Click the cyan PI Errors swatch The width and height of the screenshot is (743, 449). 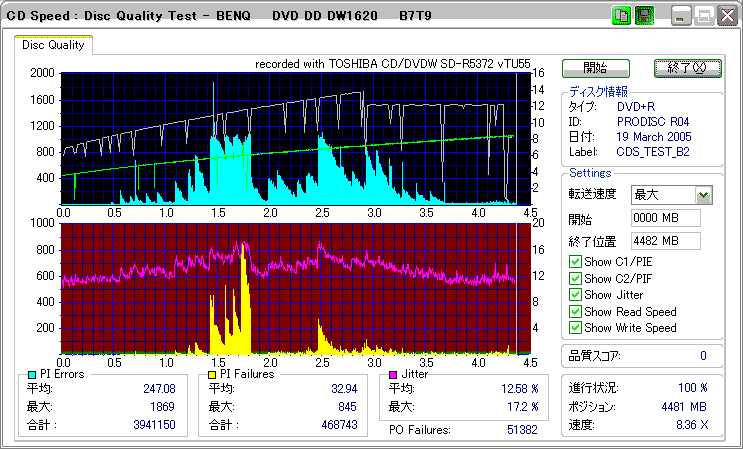point(32,374)
